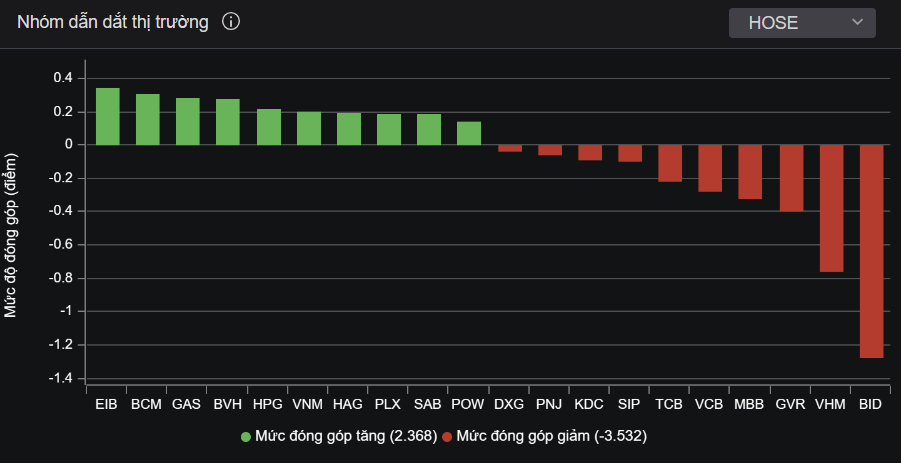The height and width of the screenshot is (463, 901).
Task: Click the red legend dot for giảm
Action: (447, 437)
